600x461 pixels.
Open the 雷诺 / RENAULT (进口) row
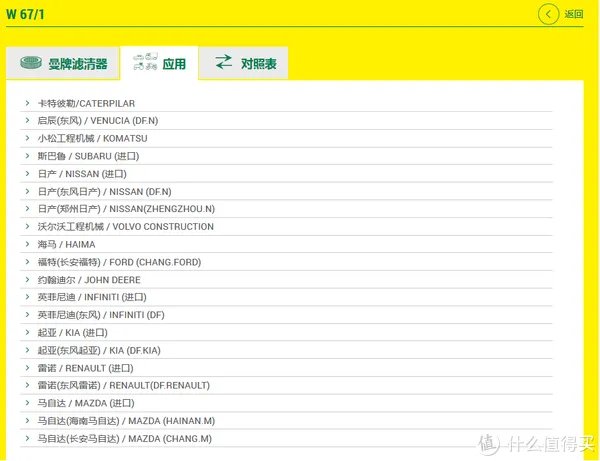point(85,368)
